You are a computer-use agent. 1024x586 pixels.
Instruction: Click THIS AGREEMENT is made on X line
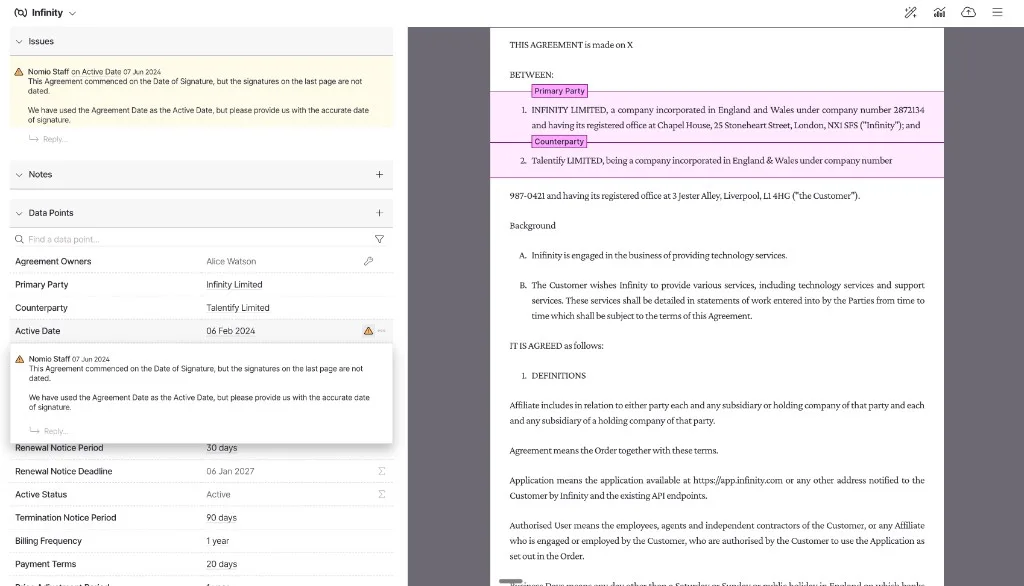(x=571, y=45)
